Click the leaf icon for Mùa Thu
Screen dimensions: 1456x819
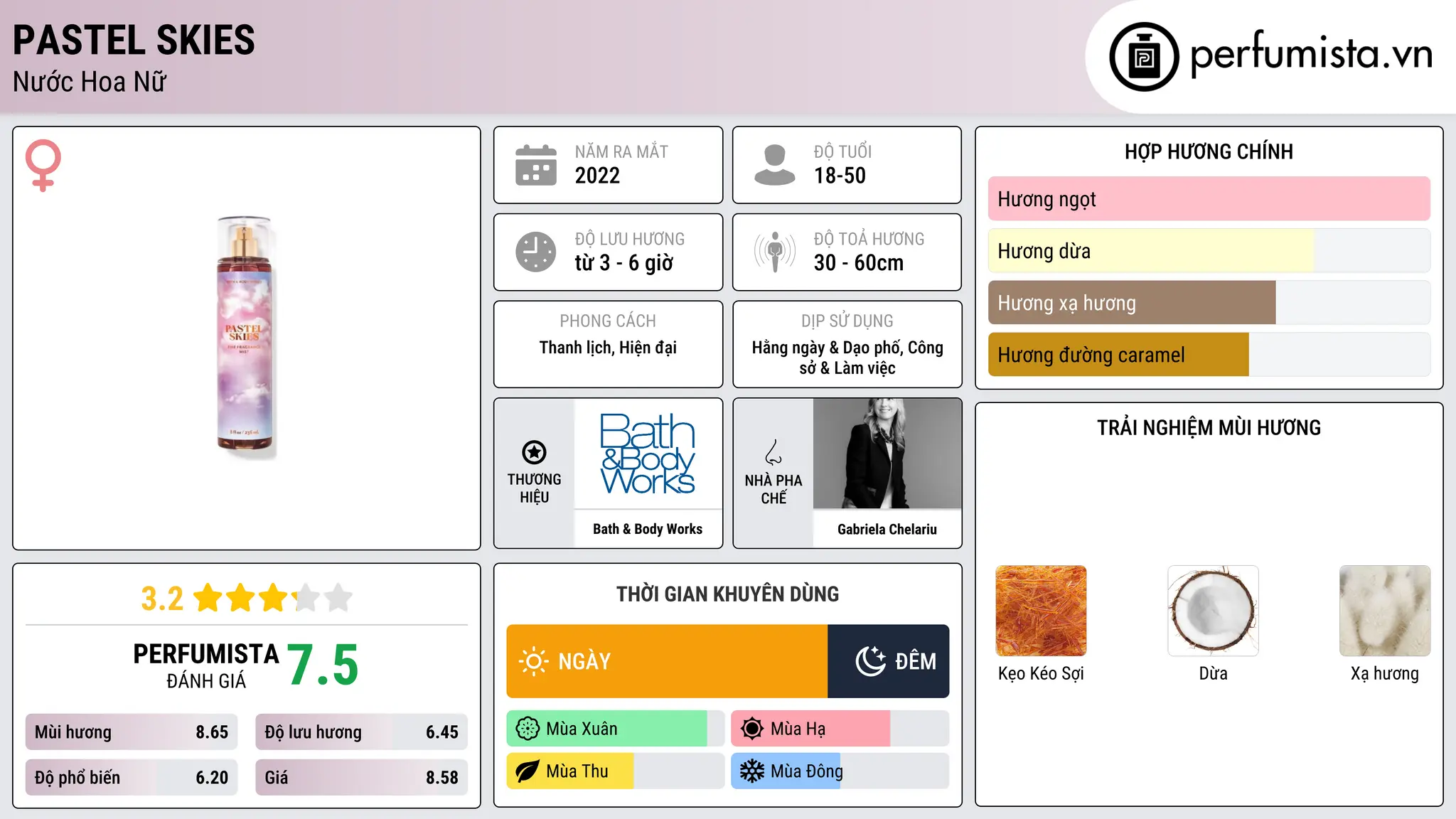528,771
